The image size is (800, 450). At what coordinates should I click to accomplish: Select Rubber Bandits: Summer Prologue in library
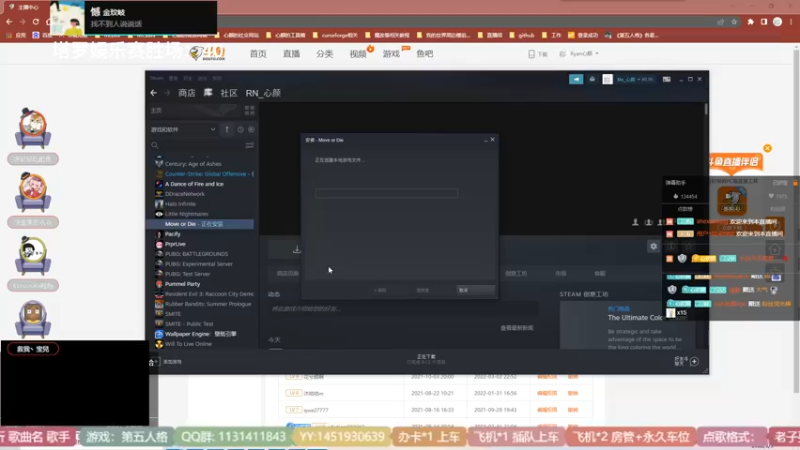(x=203, y=304)
